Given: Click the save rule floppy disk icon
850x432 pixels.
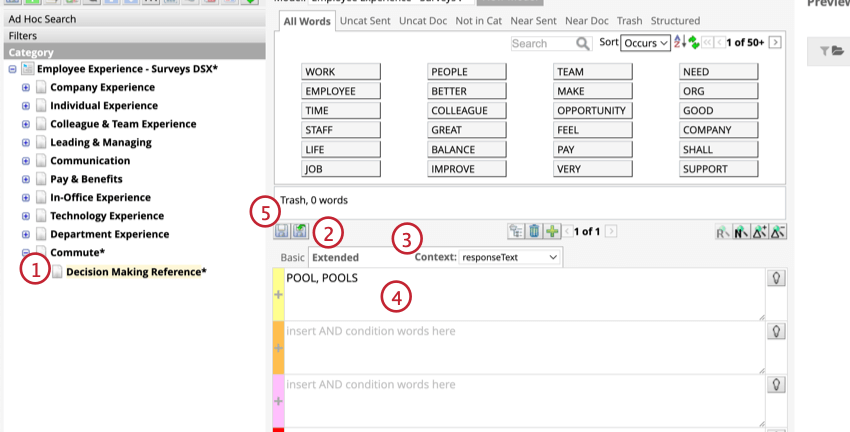Looking at the screenshot, I should coord(283,231).
